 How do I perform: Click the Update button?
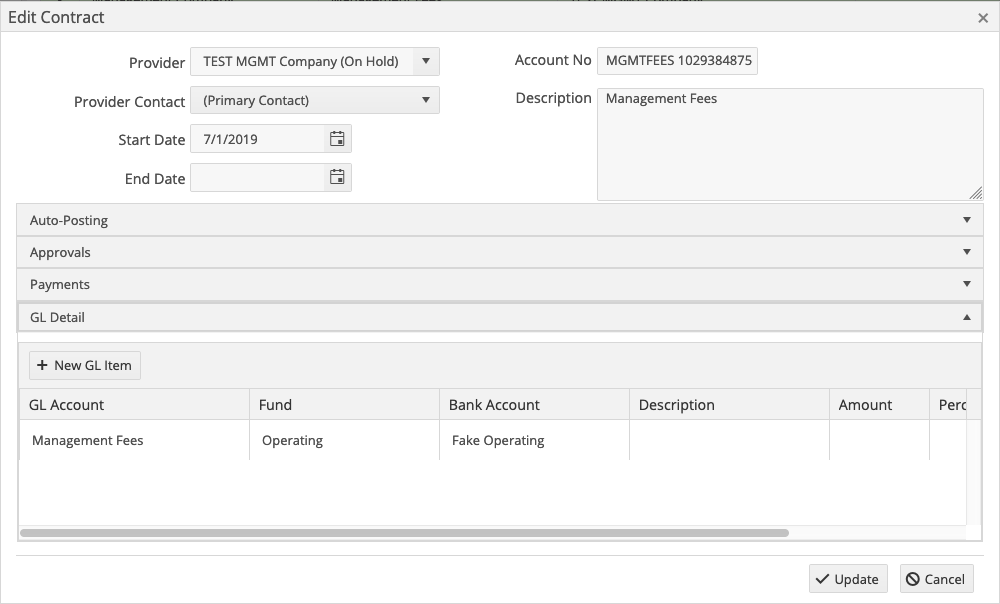click(x=848, y=578)
